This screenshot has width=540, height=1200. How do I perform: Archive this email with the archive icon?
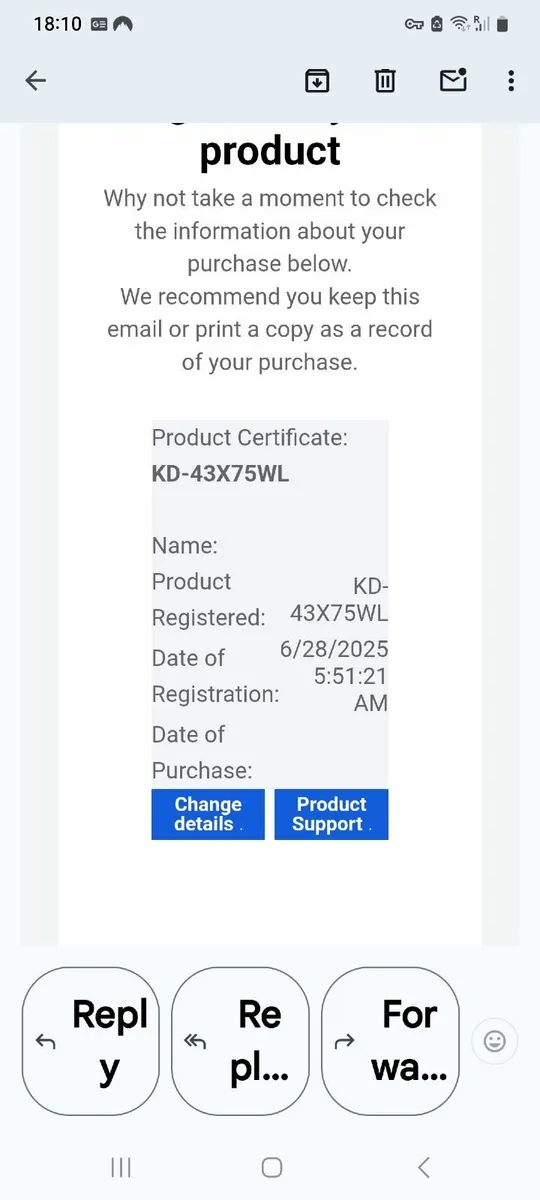(x=317, y=81)
